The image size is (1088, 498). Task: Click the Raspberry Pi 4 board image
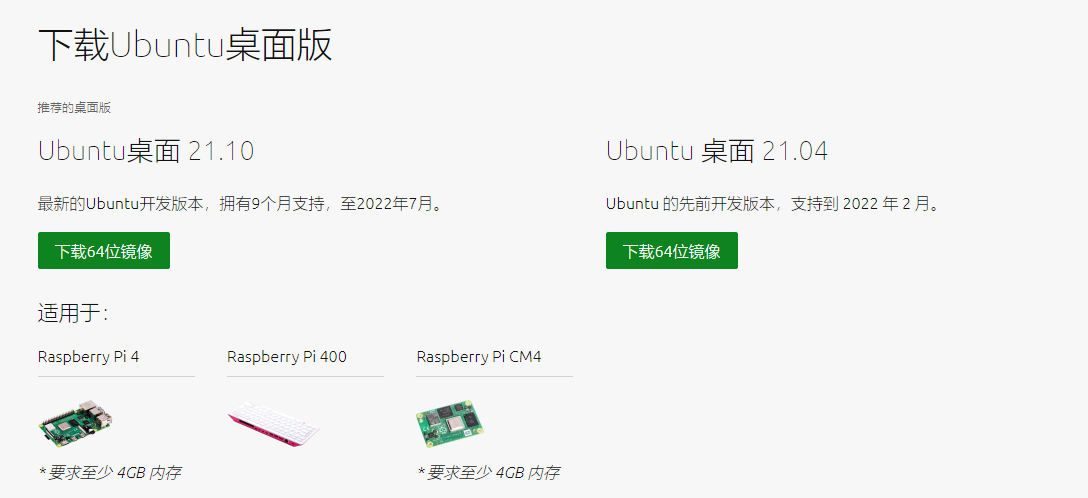(x=76, y=422)
